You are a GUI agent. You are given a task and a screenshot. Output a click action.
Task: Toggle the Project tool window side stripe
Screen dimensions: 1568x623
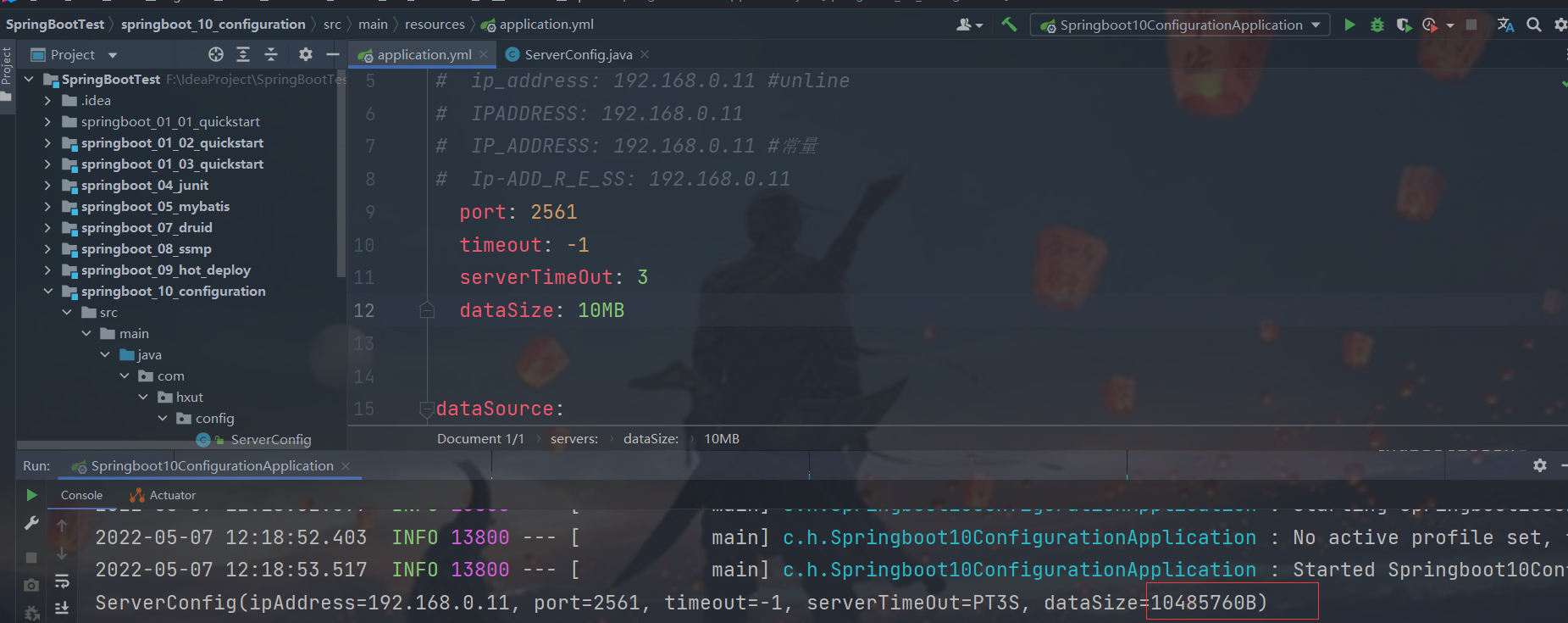tap(7, 75)
